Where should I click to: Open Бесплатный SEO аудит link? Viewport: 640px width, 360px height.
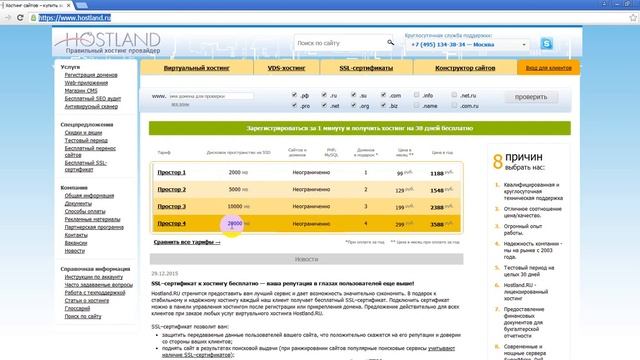[x=93, y=98]
